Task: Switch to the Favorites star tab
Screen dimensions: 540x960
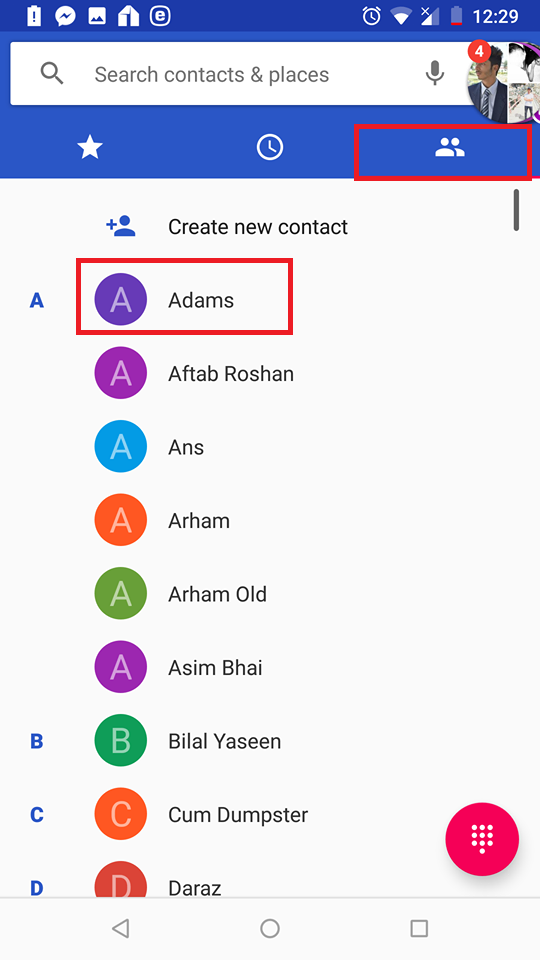Action: pos(90,148)
